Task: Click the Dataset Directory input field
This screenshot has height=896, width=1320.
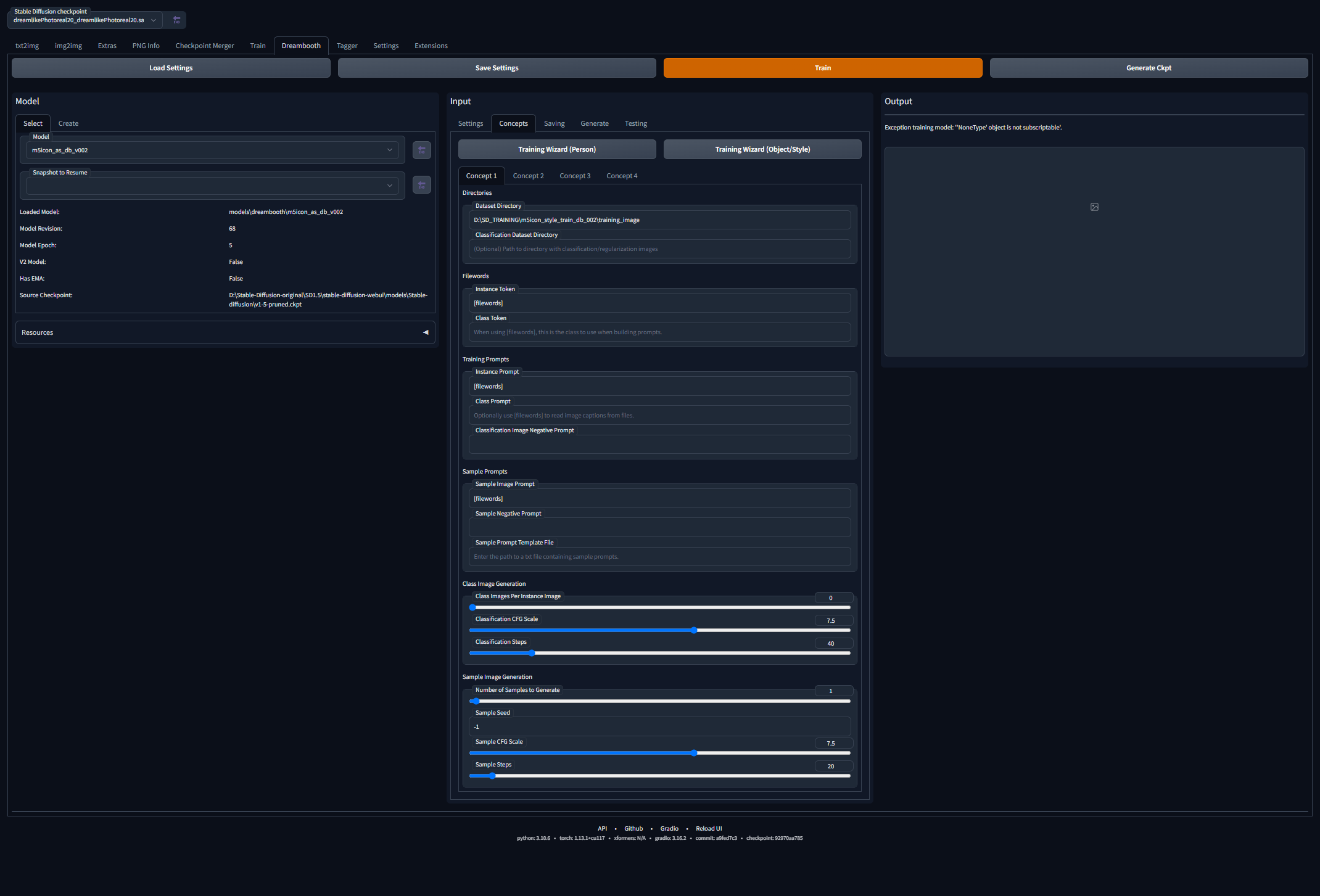Action: [660, 220]
